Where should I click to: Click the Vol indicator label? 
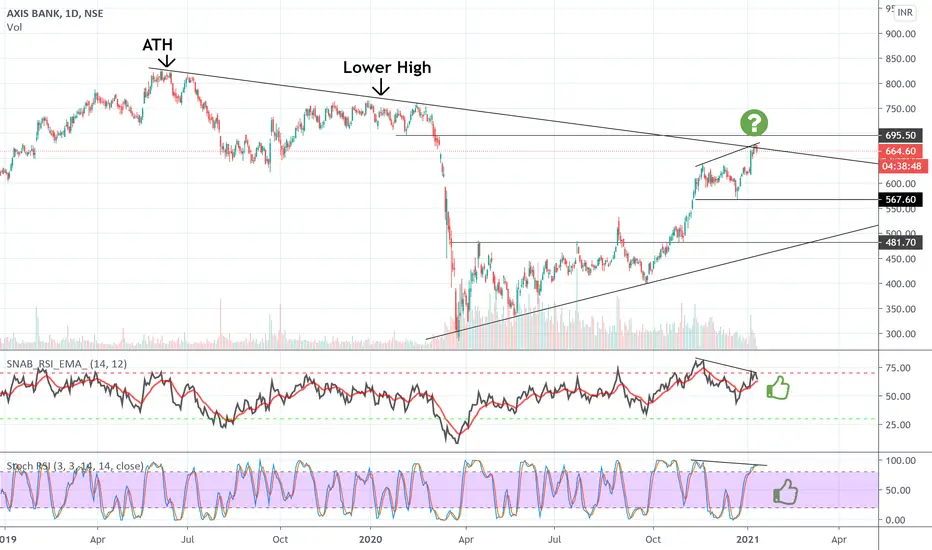(14, 27)
